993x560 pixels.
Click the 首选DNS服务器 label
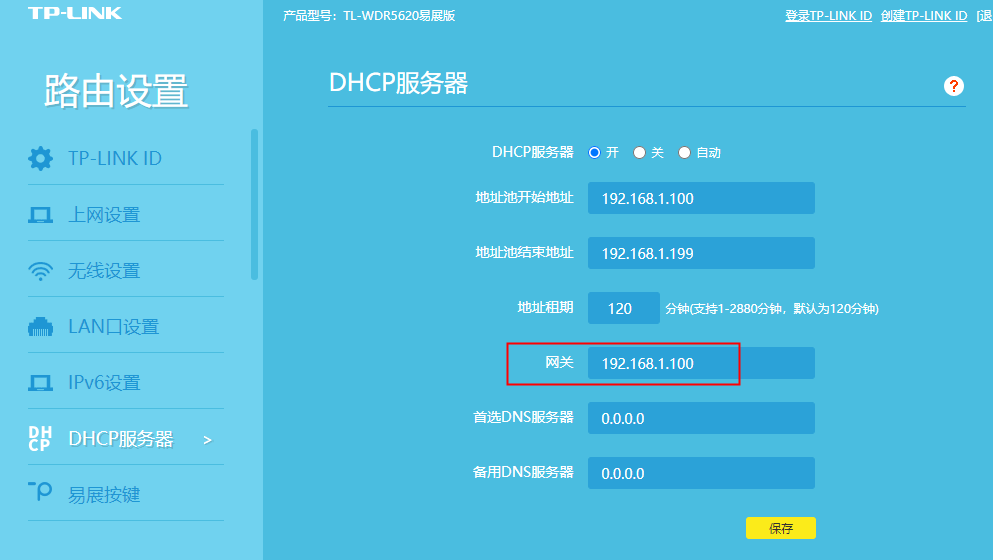click(x=523, y=417)
